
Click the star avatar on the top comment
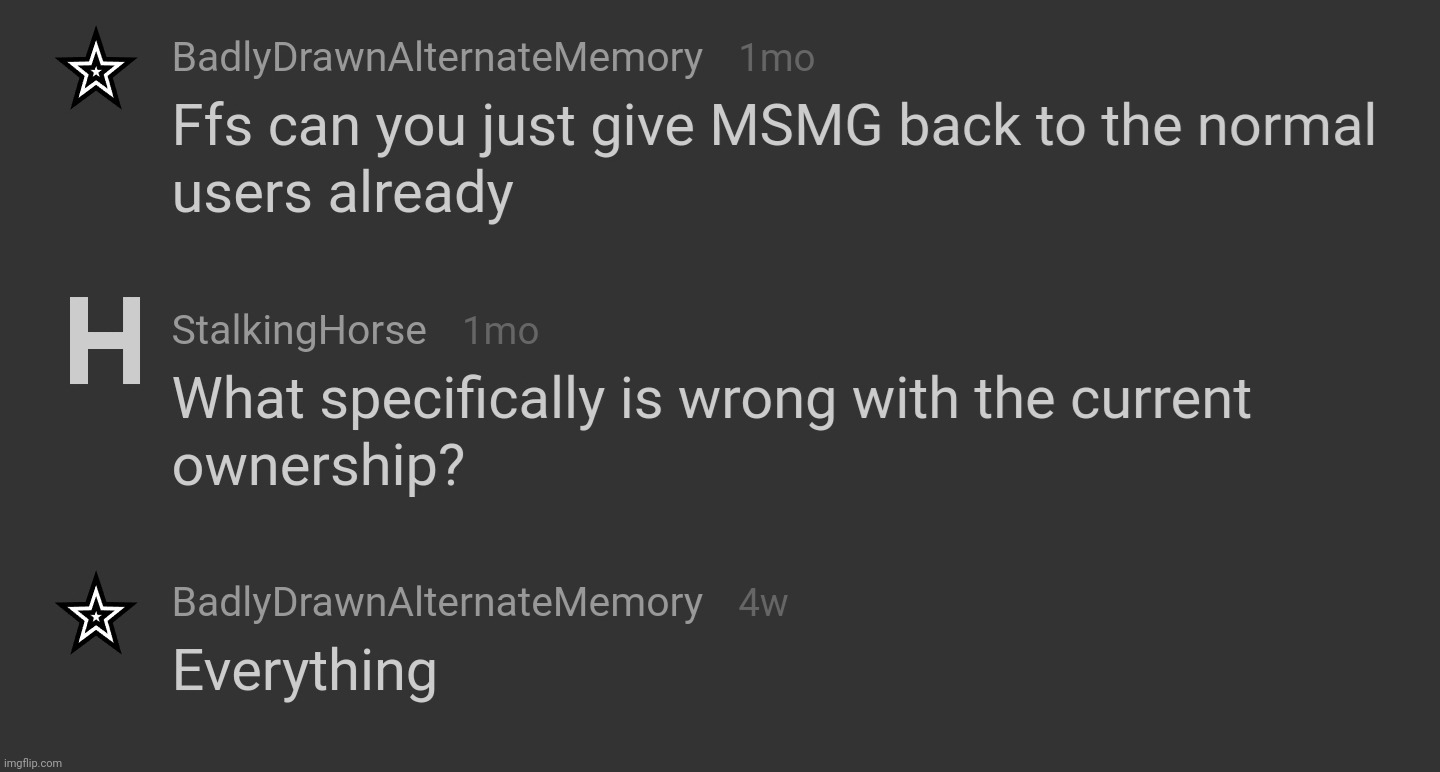[95, 69]
